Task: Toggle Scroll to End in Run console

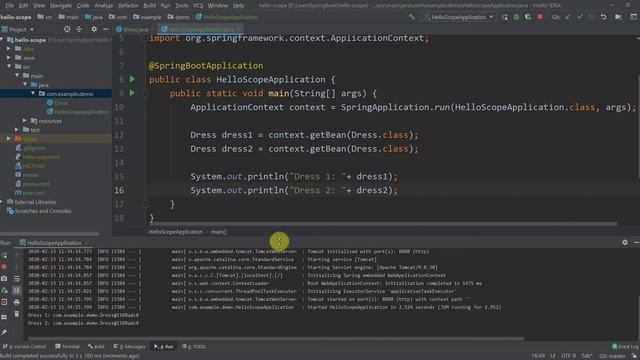Action: tap(16, 291)
